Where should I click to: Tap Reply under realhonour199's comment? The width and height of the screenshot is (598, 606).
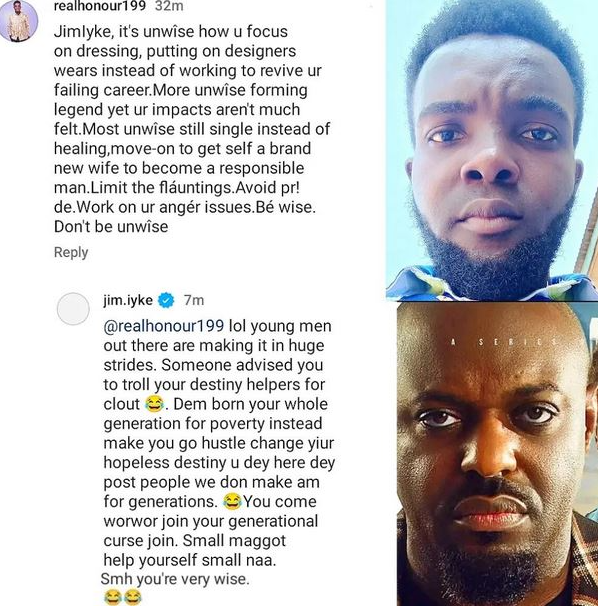(71, 252)
